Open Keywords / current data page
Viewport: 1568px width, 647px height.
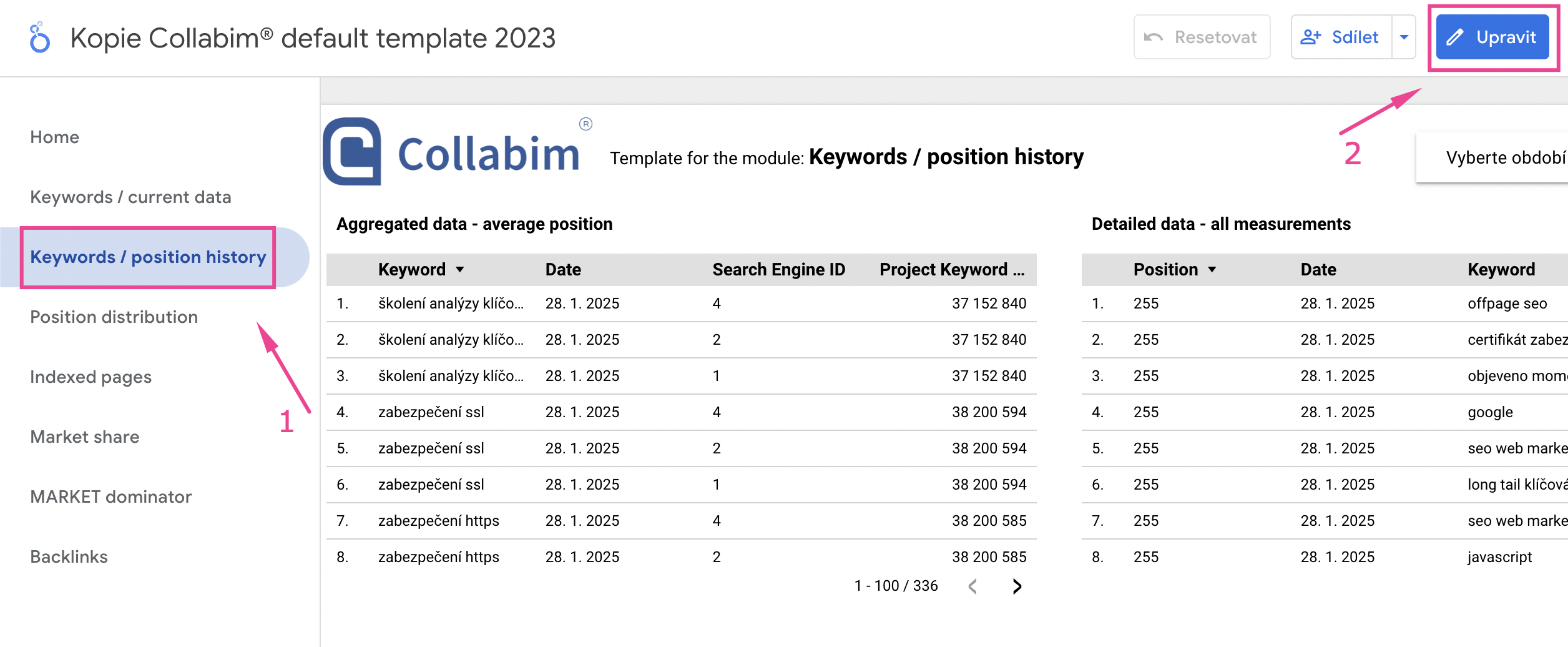(x=130, y=197)
